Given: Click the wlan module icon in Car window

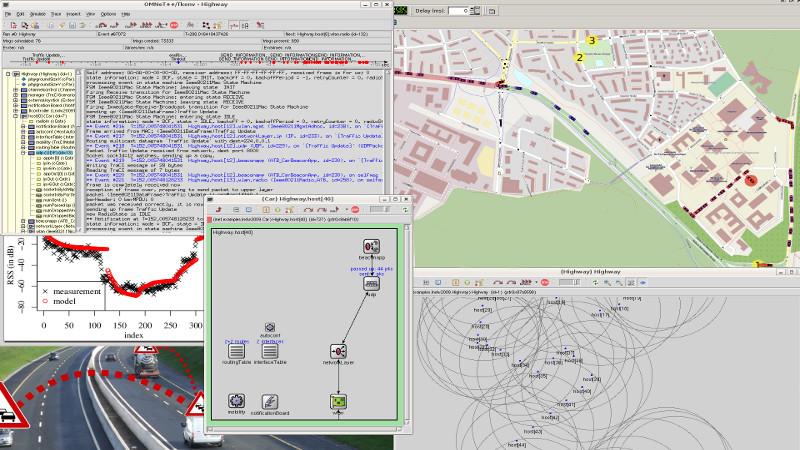Looking at the screenshot, I should coord(338,402).
